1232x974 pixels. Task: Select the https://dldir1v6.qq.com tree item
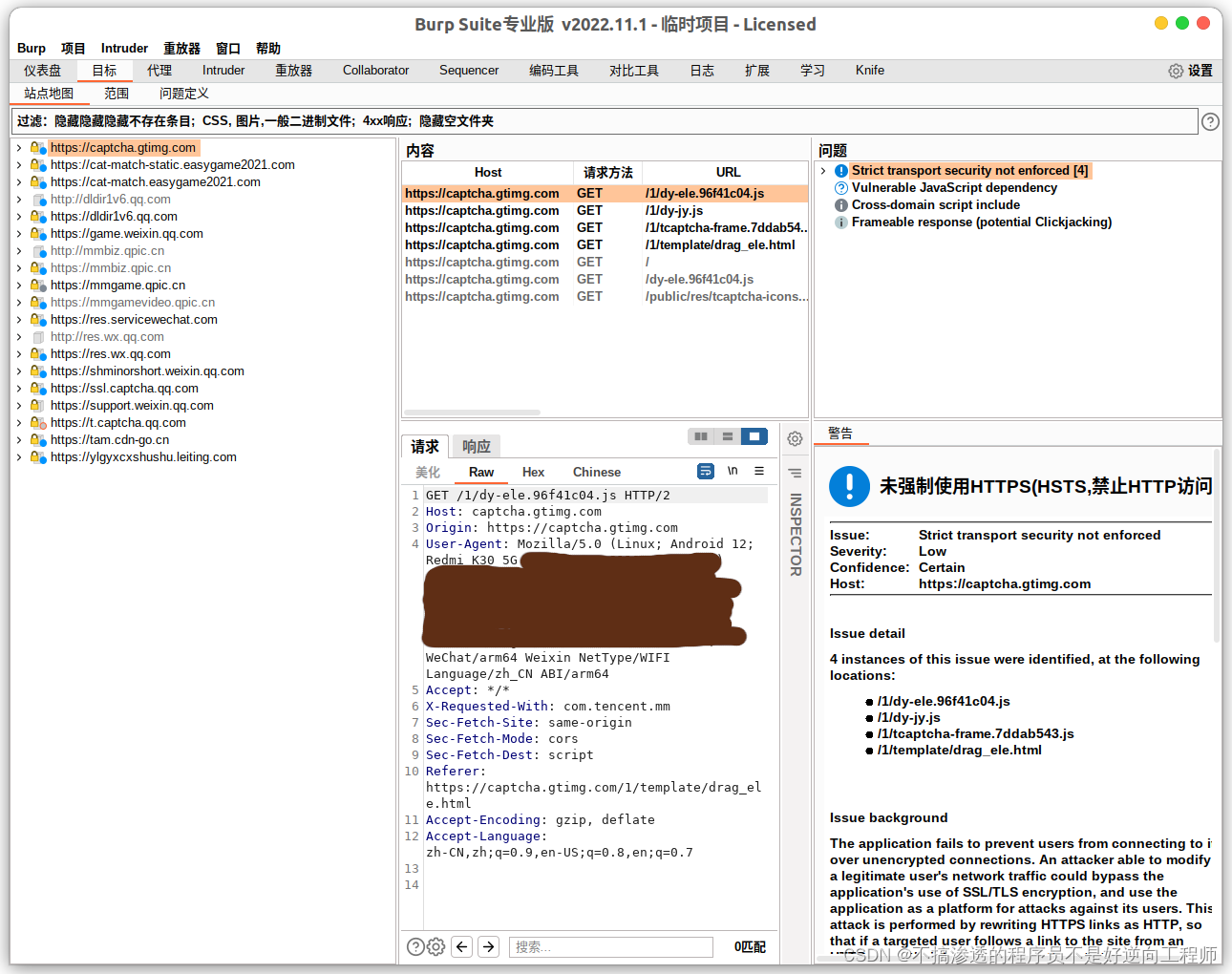(114, 217)
